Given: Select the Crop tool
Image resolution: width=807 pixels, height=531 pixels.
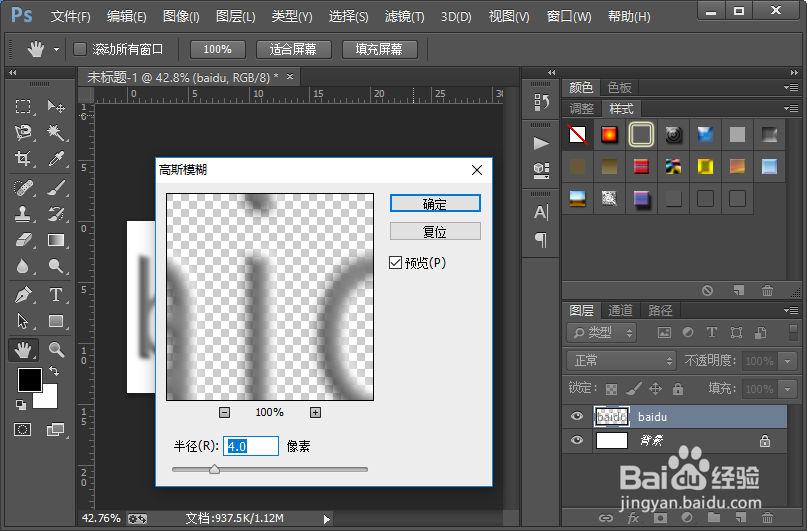Looking at the screenshot, I should [23, 158].
